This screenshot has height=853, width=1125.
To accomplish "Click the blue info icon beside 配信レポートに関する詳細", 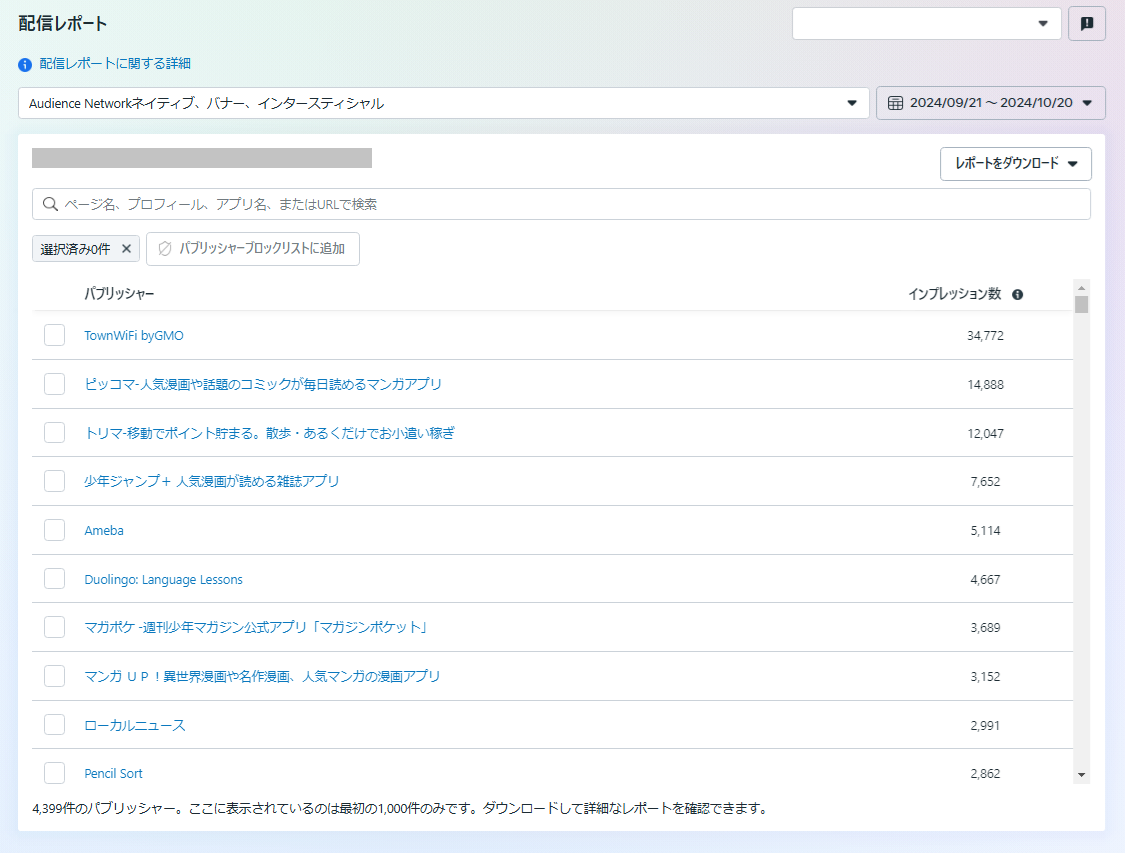I will [25, 65].
